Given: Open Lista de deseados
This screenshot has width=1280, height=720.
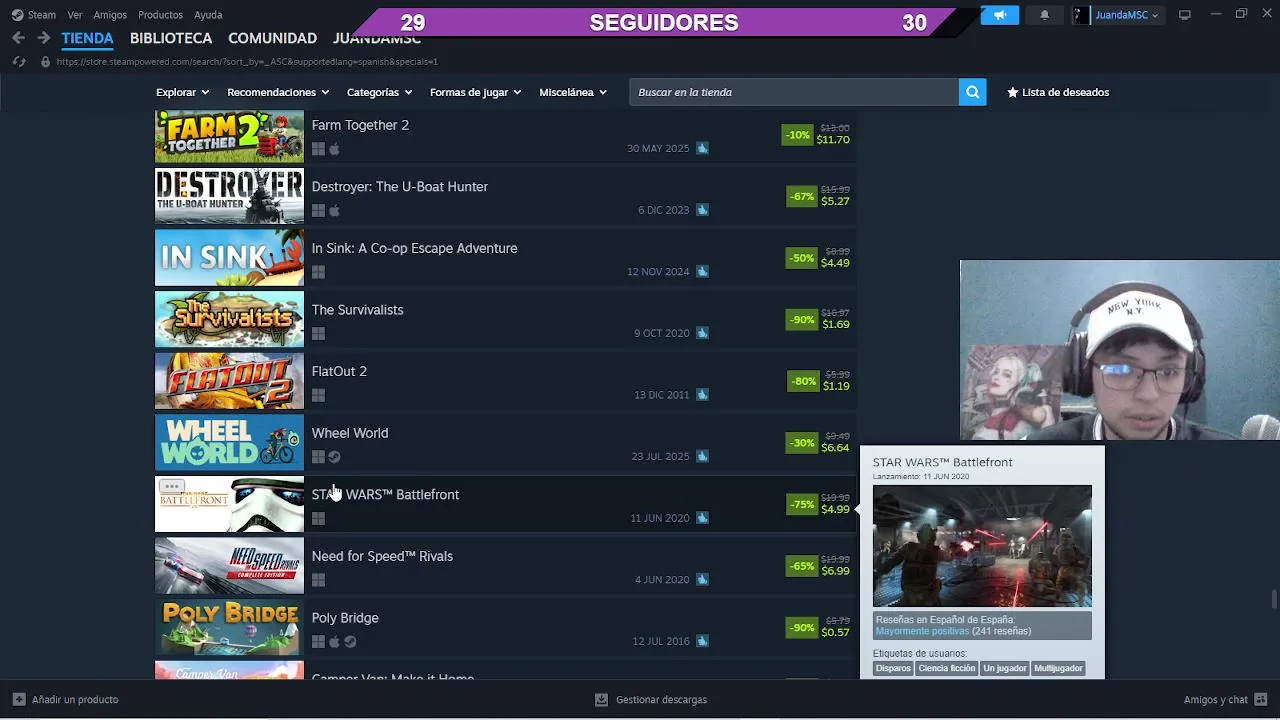Looking at the screenshot, I should click(x=1057, y=92).
